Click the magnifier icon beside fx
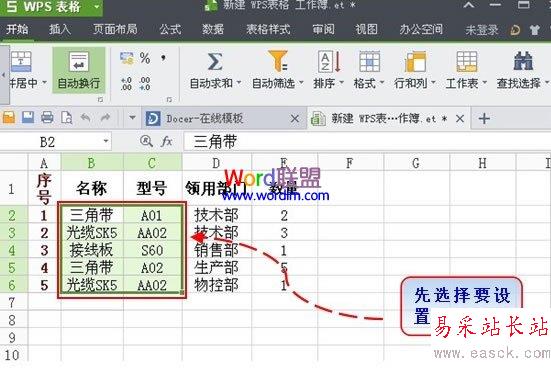Image resolution: width=551 pixels, height=368 pixels. (146, 141)
